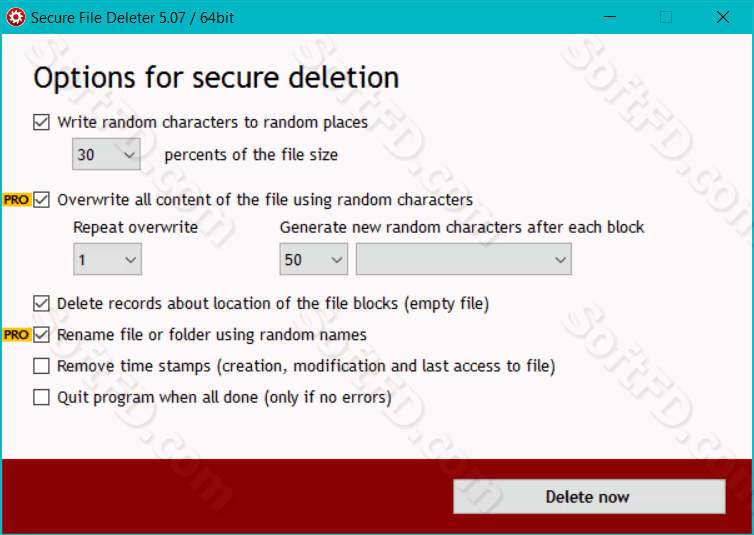
Task: Open the Repeat overwrite count dropdown
Action: coord(107,260)
